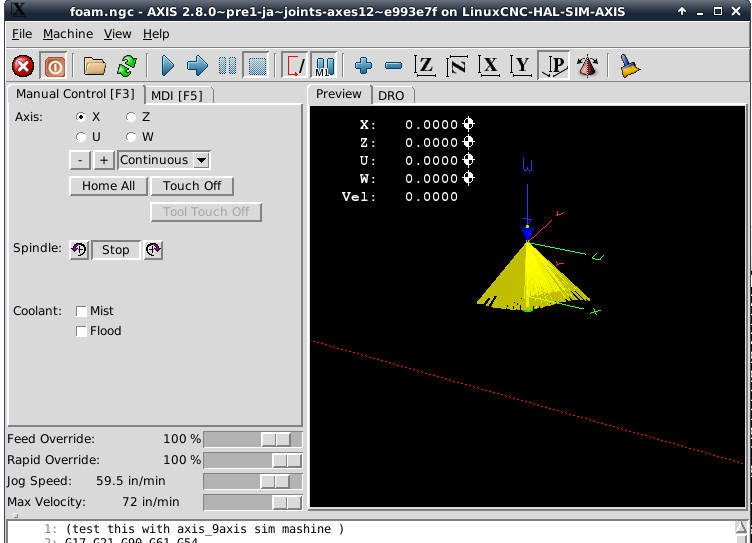Pause program execution
This screenshot has height=543, width=752.
pos(227,66)
